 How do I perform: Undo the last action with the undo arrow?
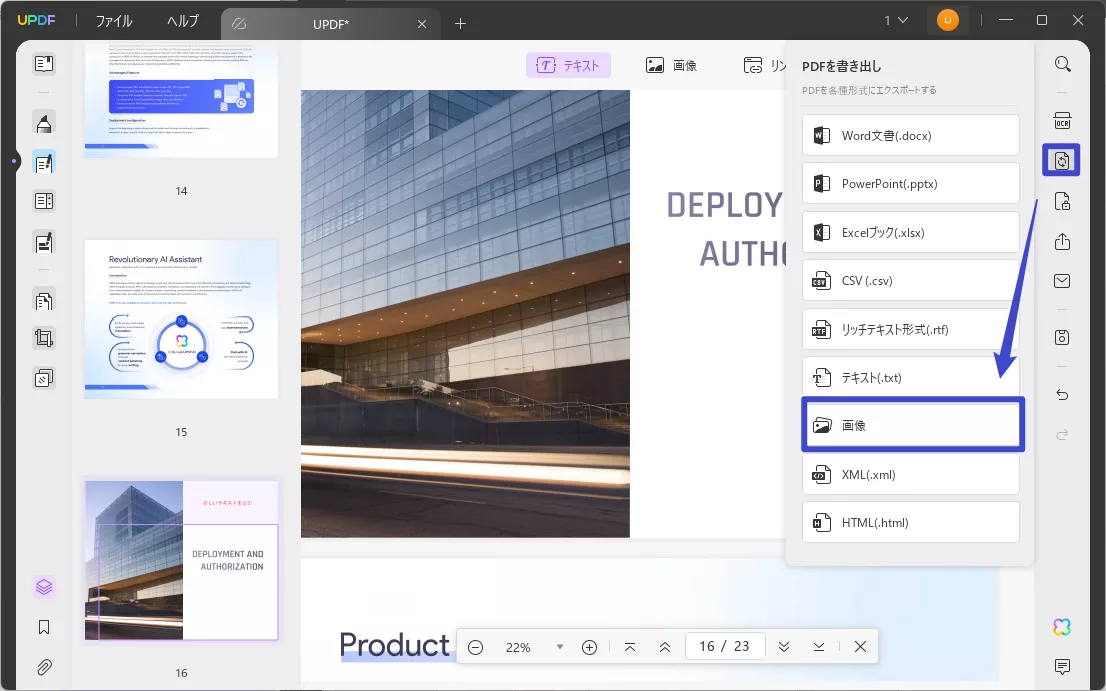click(1062, 395)
